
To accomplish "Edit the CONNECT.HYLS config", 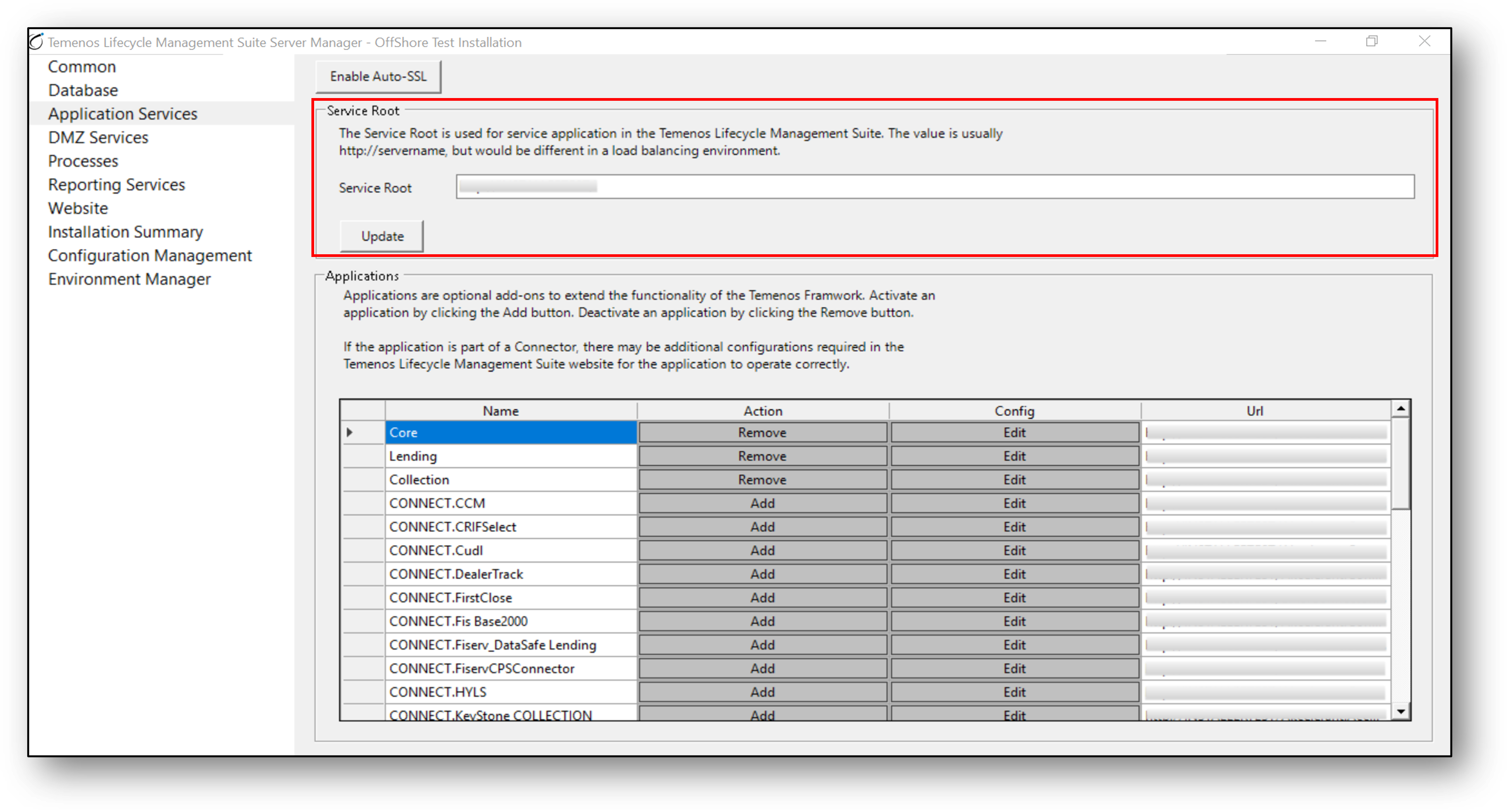I will click(1014, 691).
